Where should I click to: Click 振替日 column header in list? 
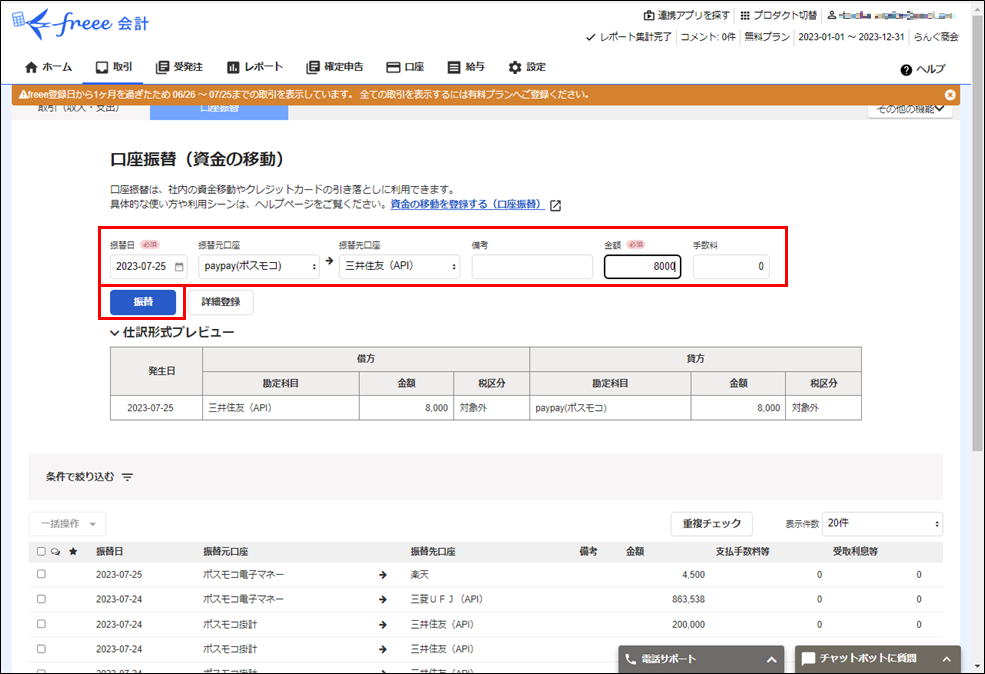click(x=110, y=552)
